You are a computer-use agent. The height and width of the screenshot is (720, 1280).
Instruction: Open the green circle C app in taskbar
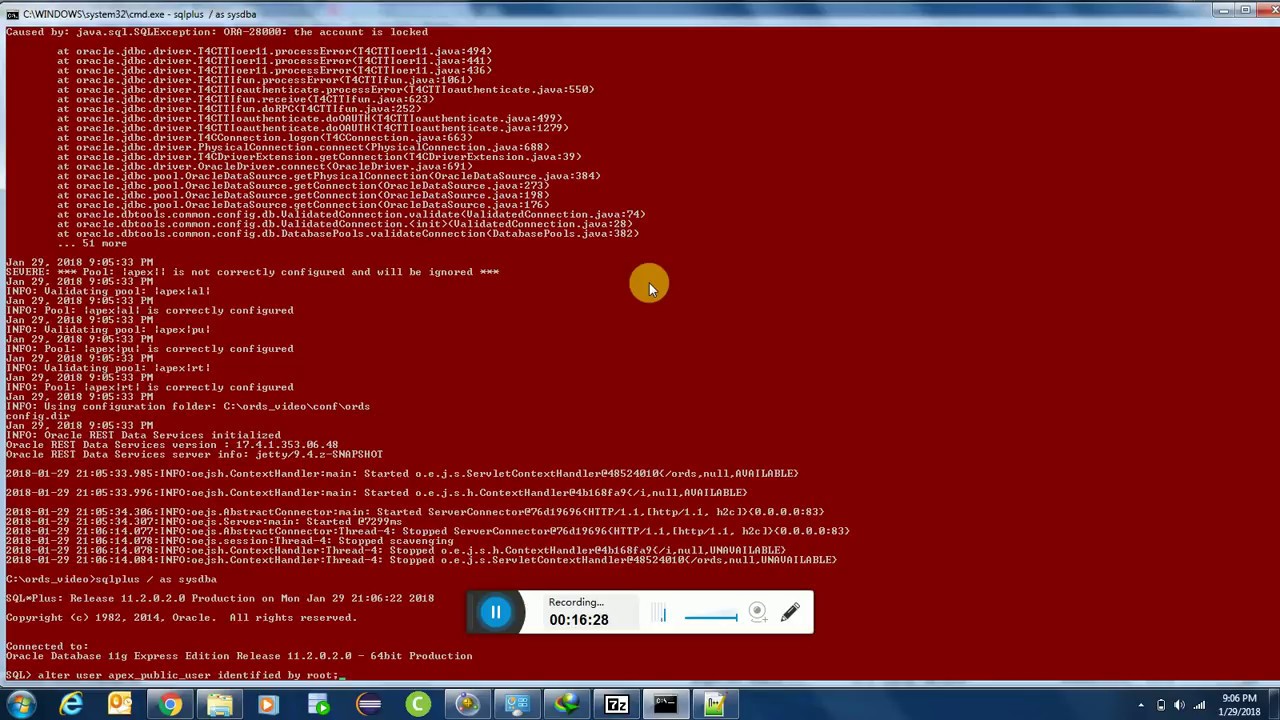tap(418, 705)
